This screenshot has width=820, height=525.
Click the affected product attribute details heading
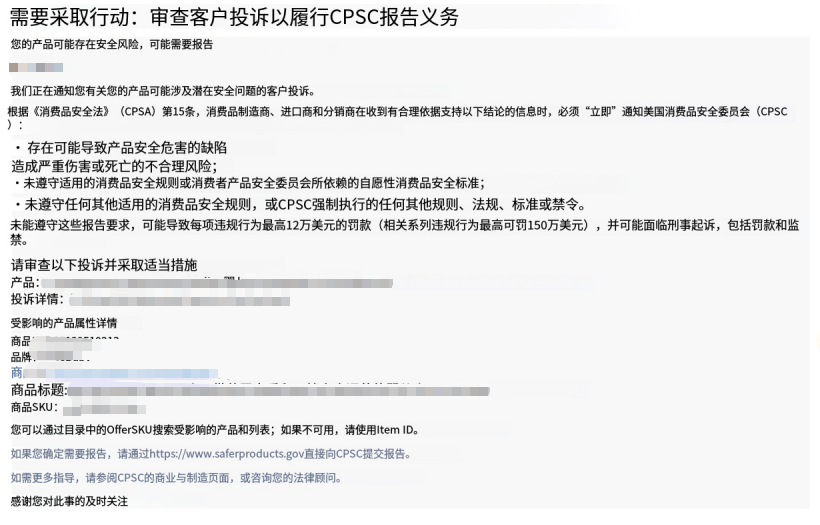coord(64,323)
